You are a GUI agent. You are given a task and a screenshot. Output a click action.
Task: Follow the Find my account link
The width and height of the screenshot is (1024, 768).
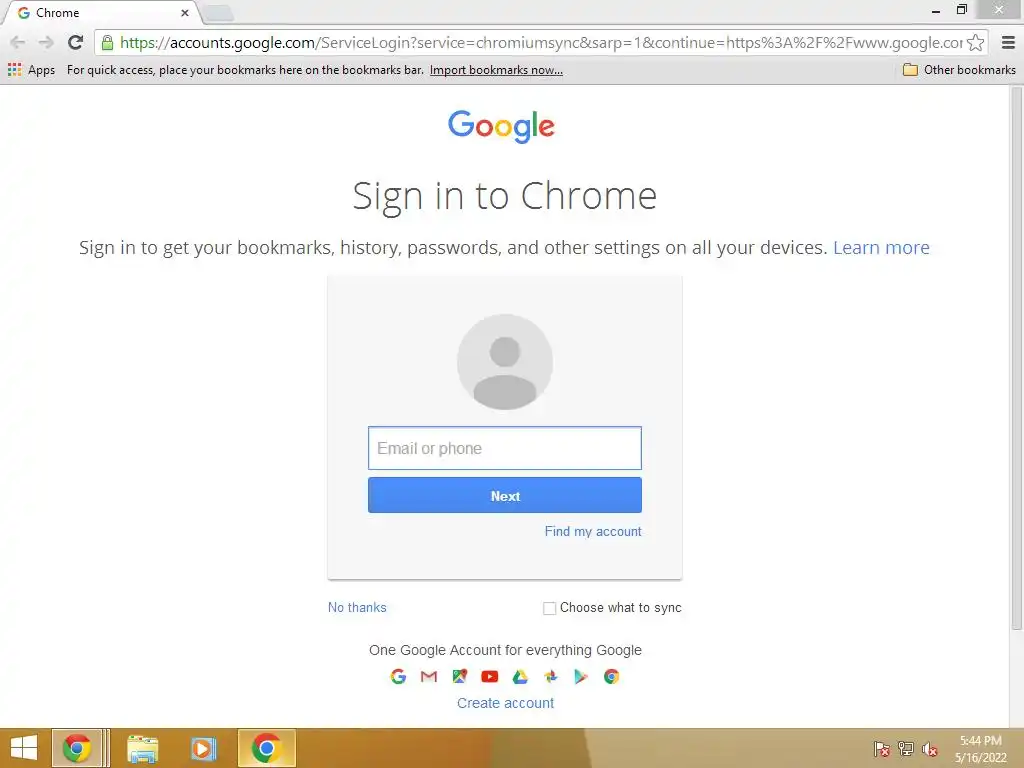(593, 532)
